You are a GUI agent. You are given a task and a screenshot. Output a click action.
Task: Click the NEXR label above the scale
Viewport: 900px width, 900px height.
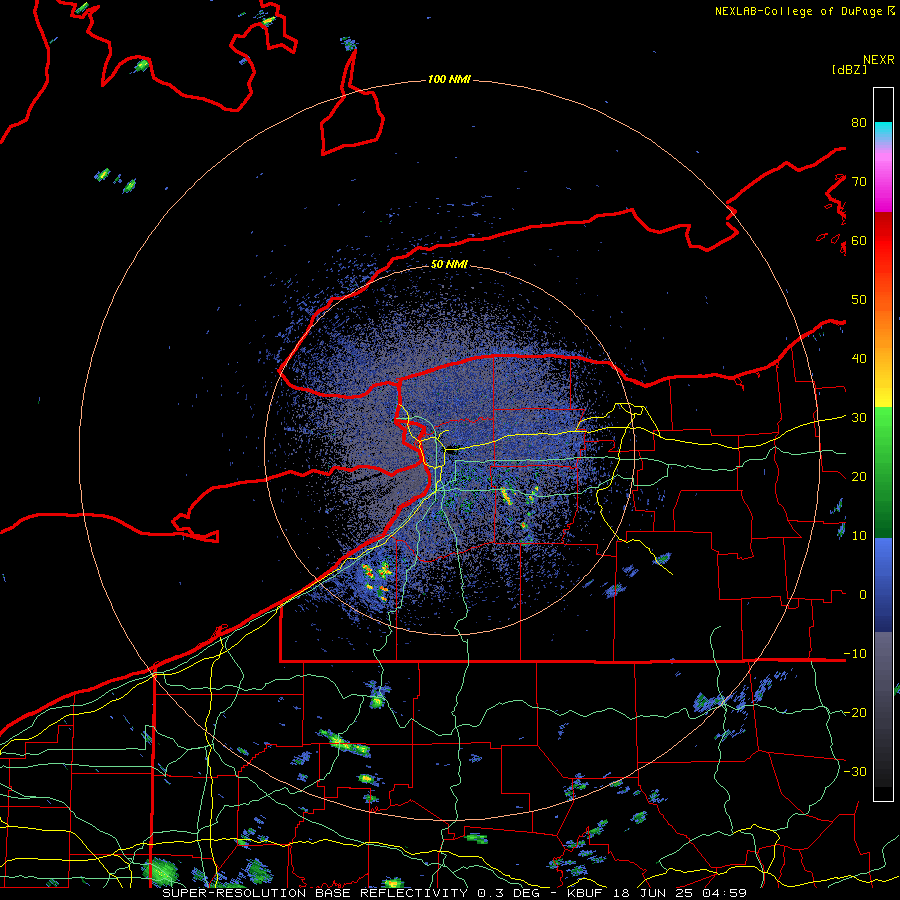pyautogui.click(x=878, y=60)
